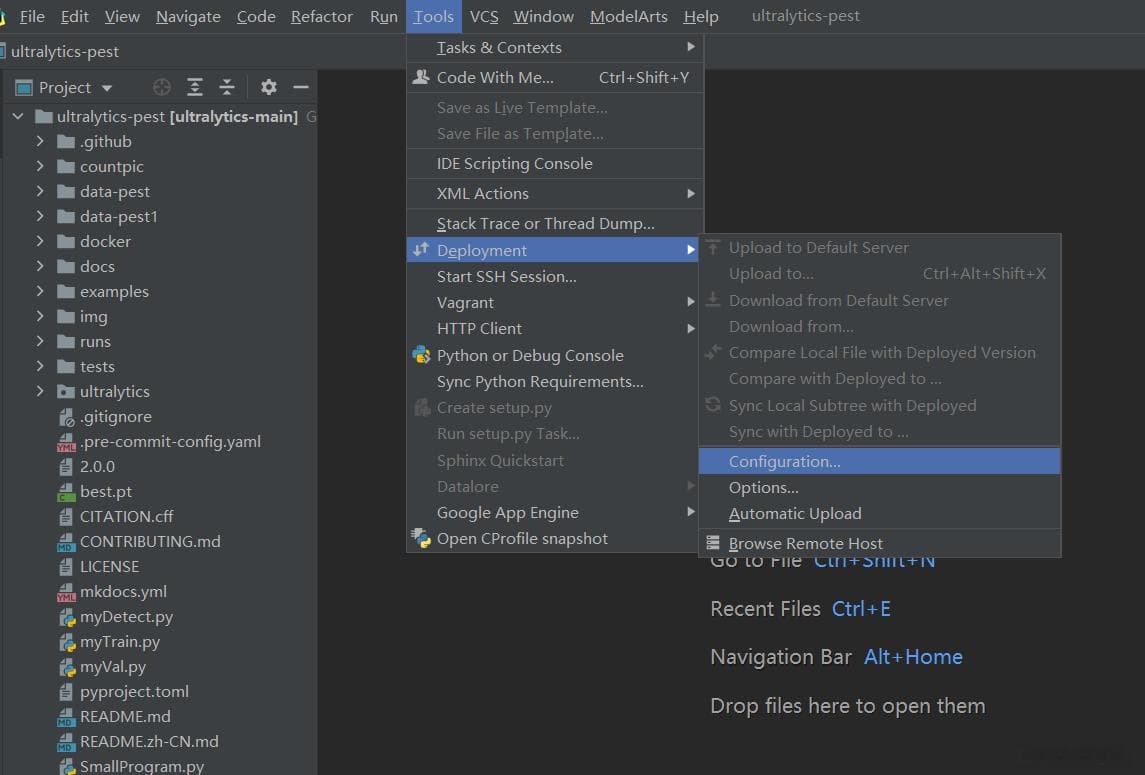The width and height of the screenshot is (1145, 775).
Task: Hide the Project panel with minus icon
Action: pos(301,88)
